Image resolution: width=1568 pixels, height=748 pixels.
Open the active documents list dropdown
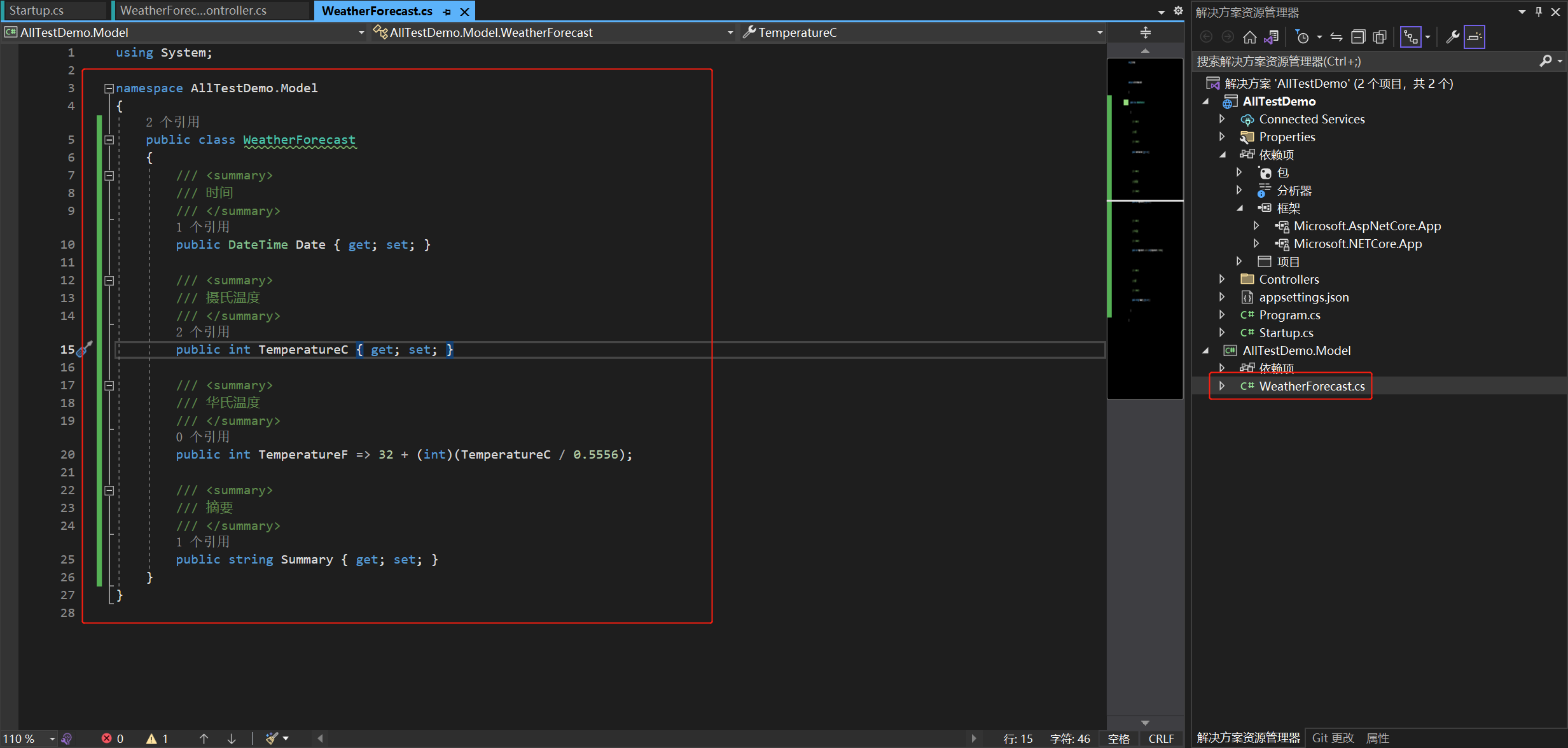coord(1161,11)
